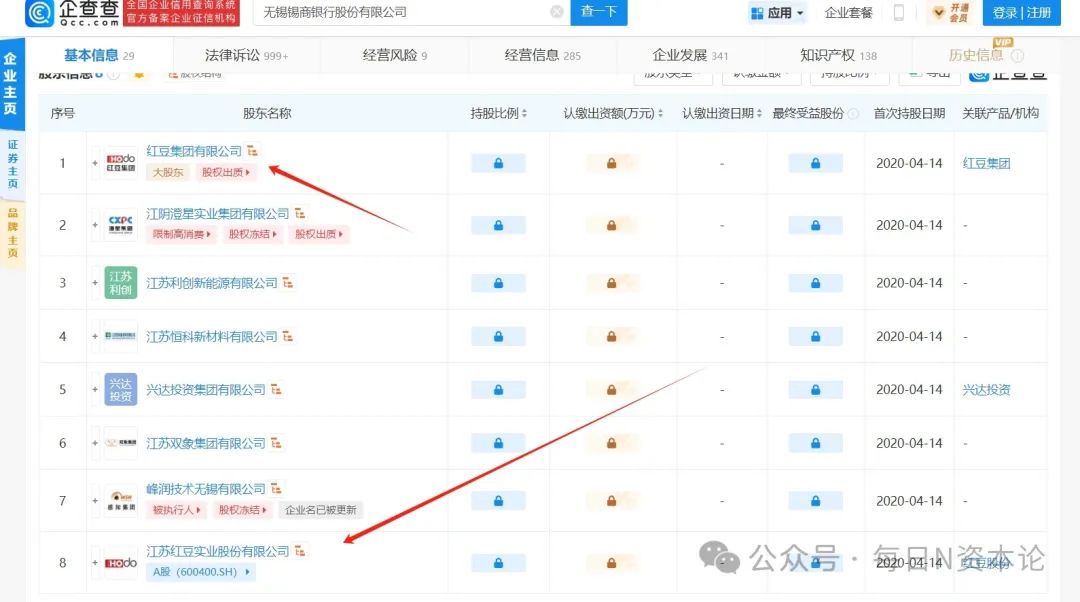
Task: Expand 股权出质 tag under 红豆集团
Action: (226, 172)
